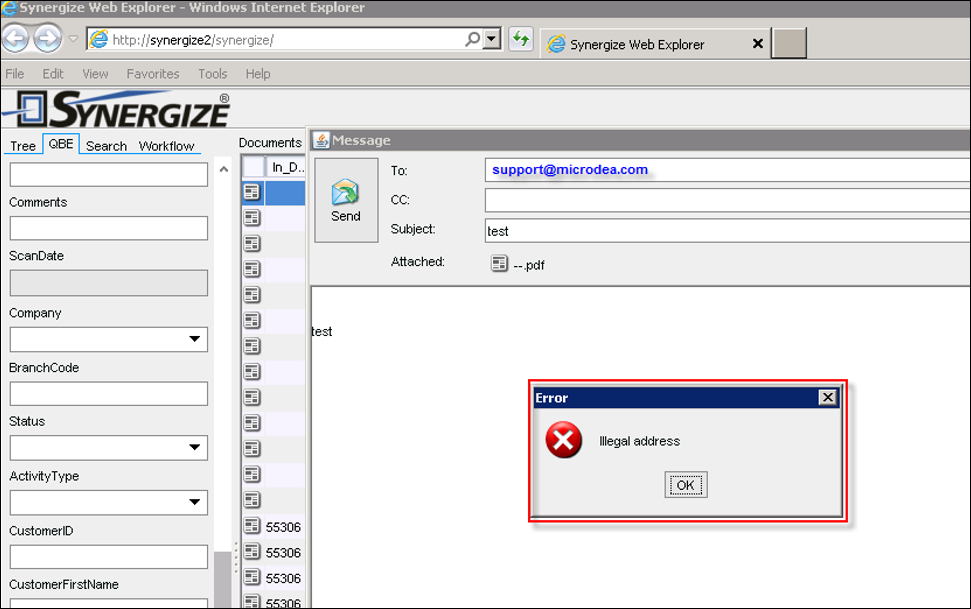Close the Synergize Web Explorer browser tab
This screenshot has width=971, height=609.
[757, 43]
